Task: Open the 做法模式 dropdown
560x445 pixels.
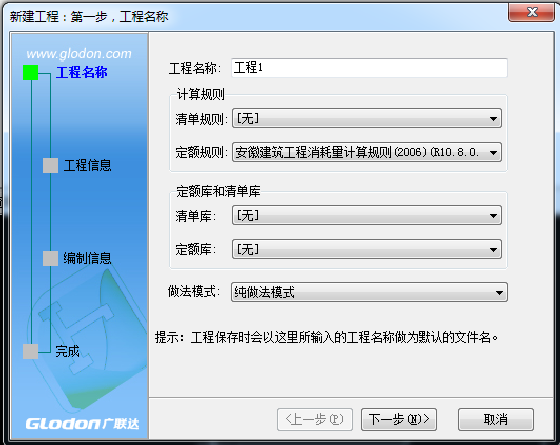Action: [x=369, y=292]
